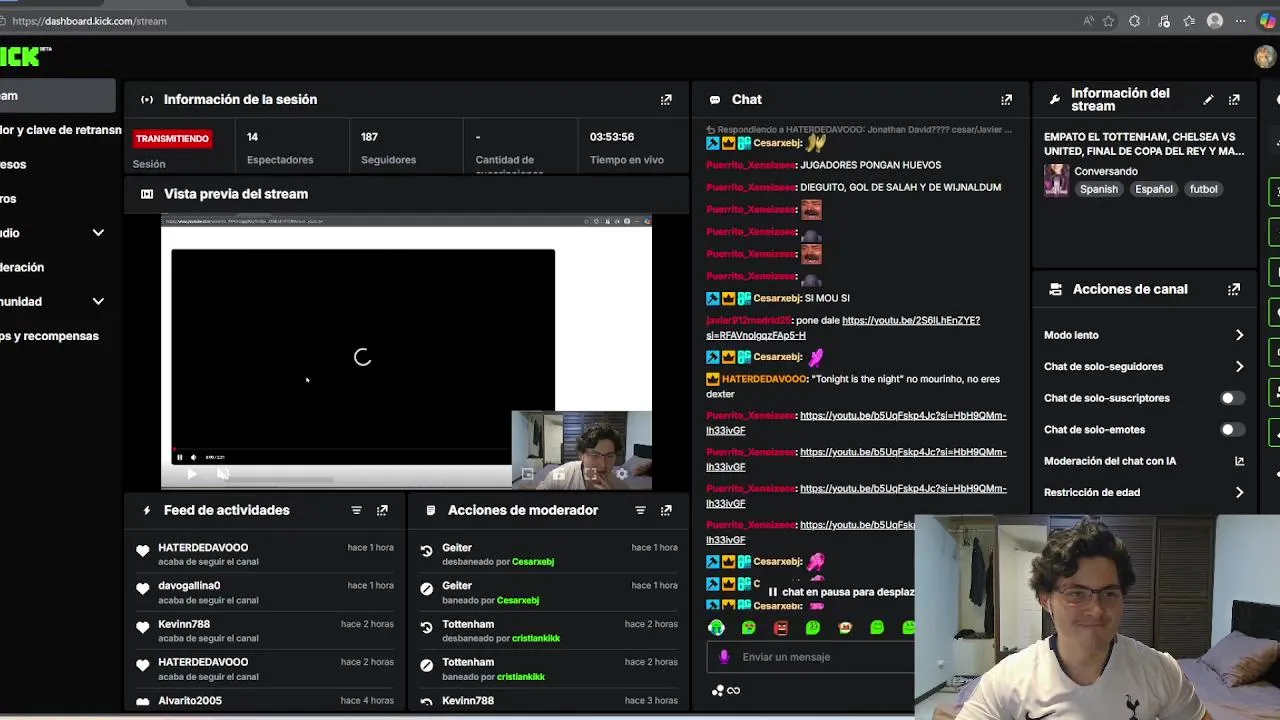Click the Vista previa del stream panel icon

point(147,194)
